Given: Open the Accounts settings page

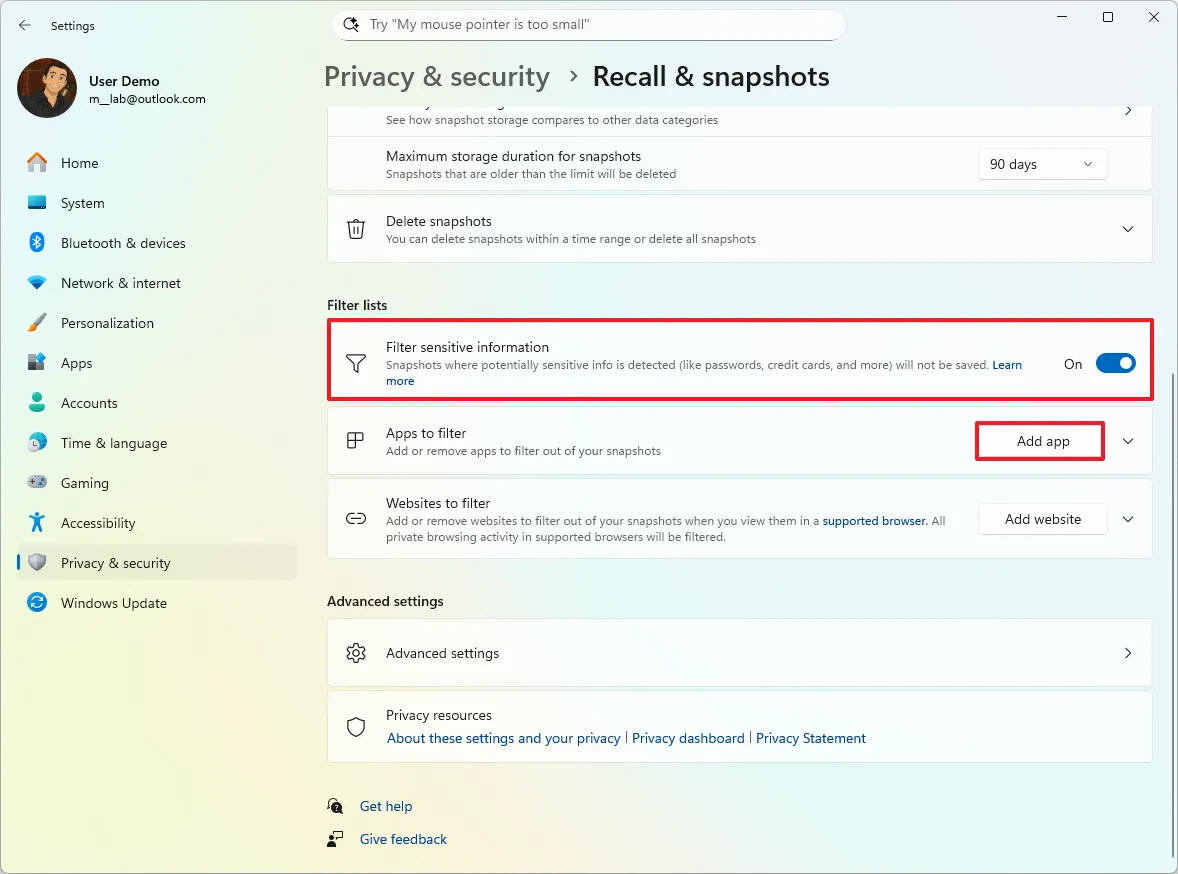Looking at the screenshot, I should point(89,403).
